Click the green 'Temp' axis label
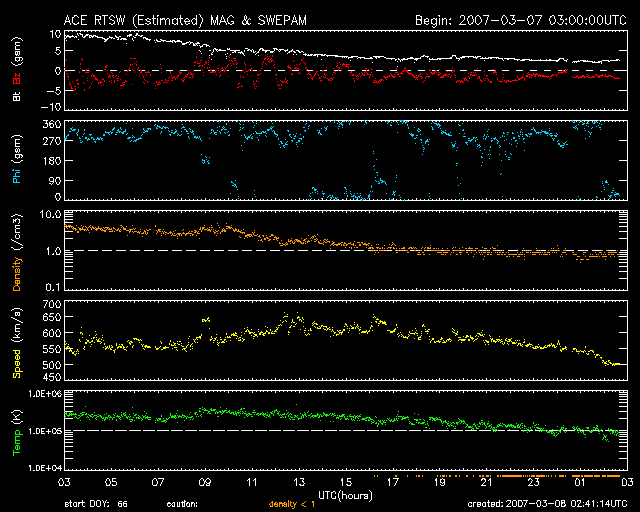Viewport: 640px width, 512px height. pos(17,442)
